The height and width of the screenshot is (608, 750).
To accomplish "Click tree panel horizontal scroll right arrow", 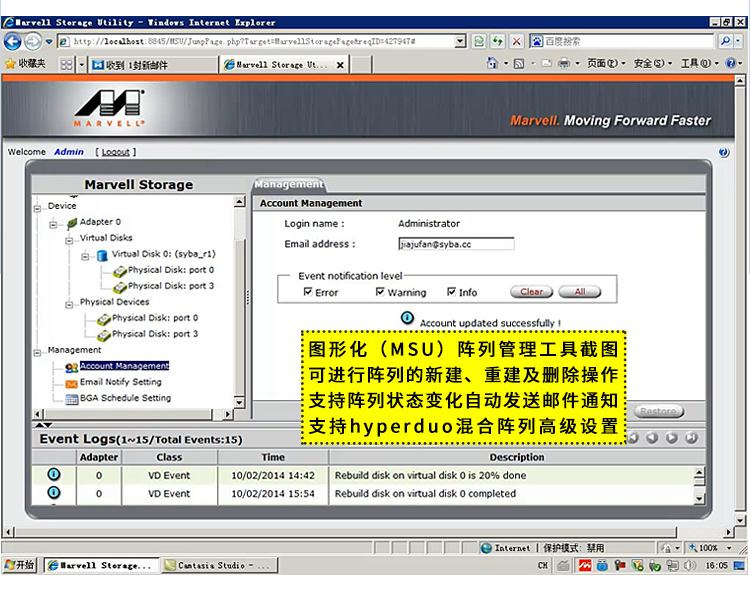I will click(x=228, y=414).
